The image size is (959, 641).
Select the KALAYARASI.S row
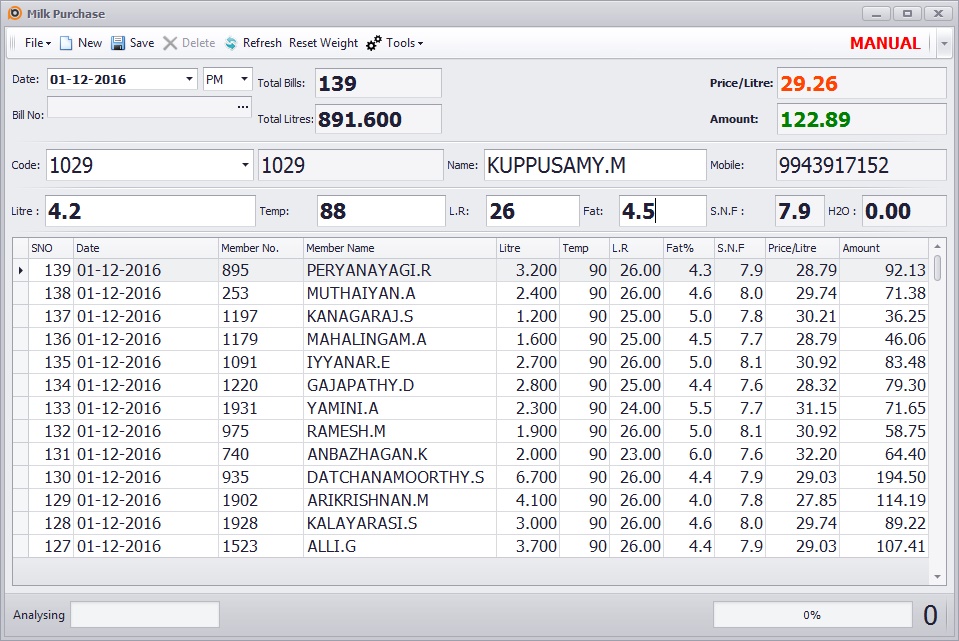(470, 524)
